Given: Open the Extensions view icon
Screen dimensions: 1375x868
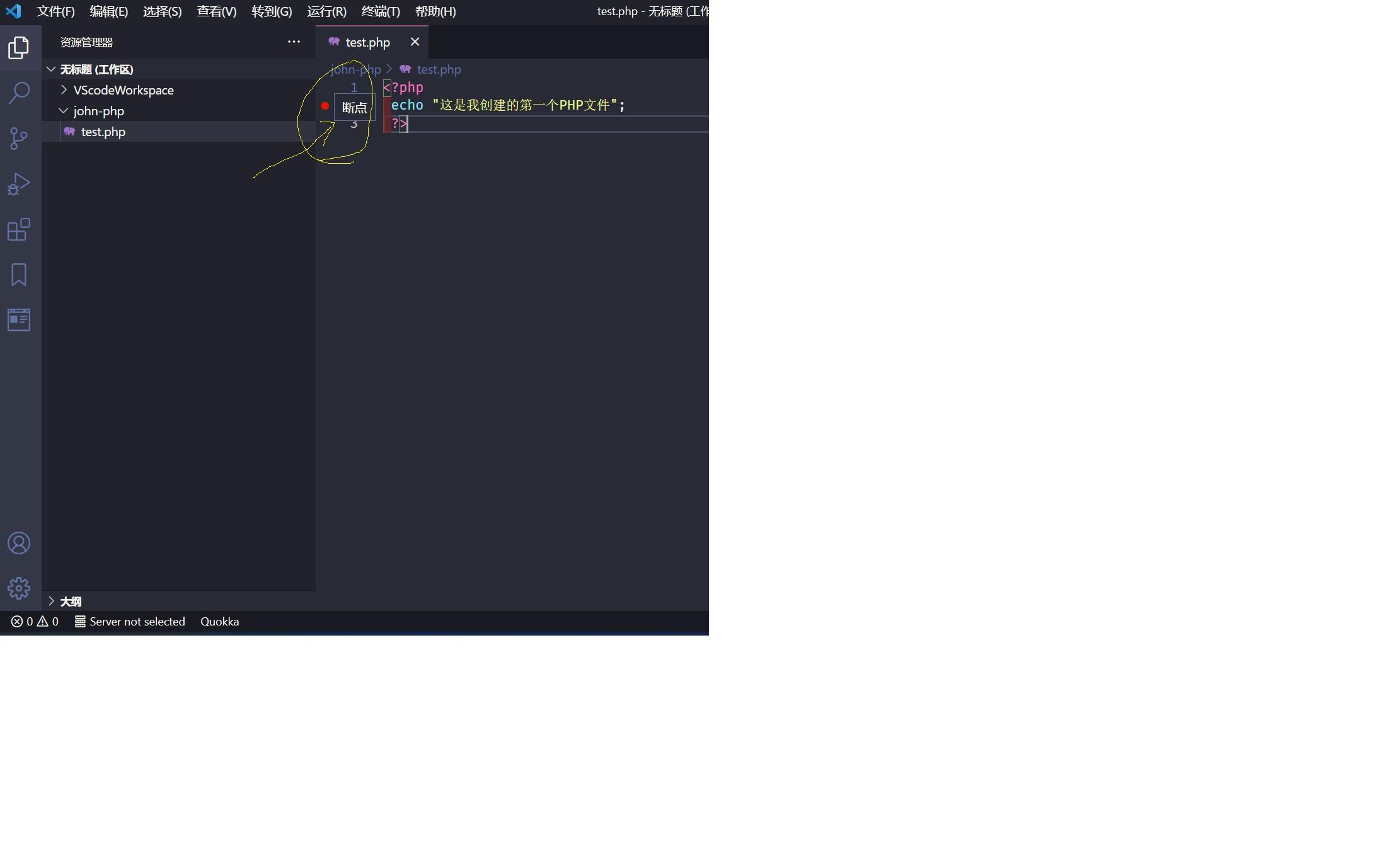Looking at the screenshot, I should (x=19, y=229).
